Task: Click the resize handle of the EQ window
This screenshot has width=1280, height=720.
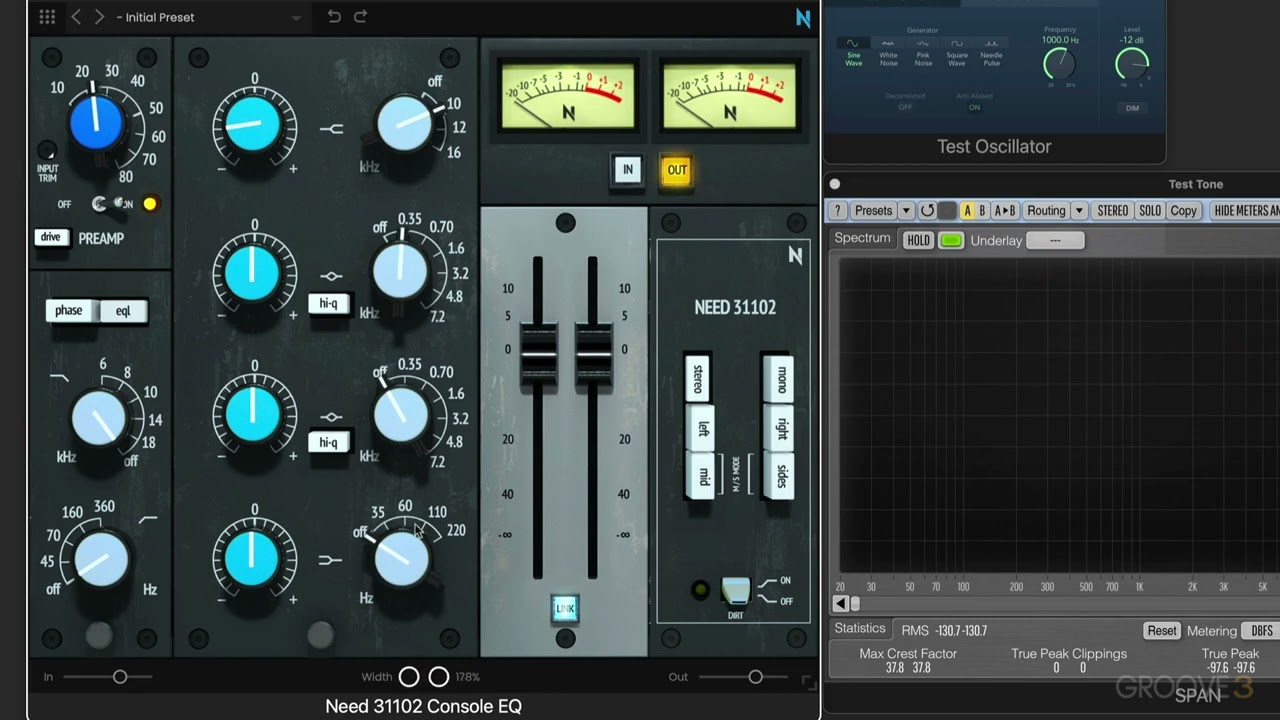Action: [809, 683]
